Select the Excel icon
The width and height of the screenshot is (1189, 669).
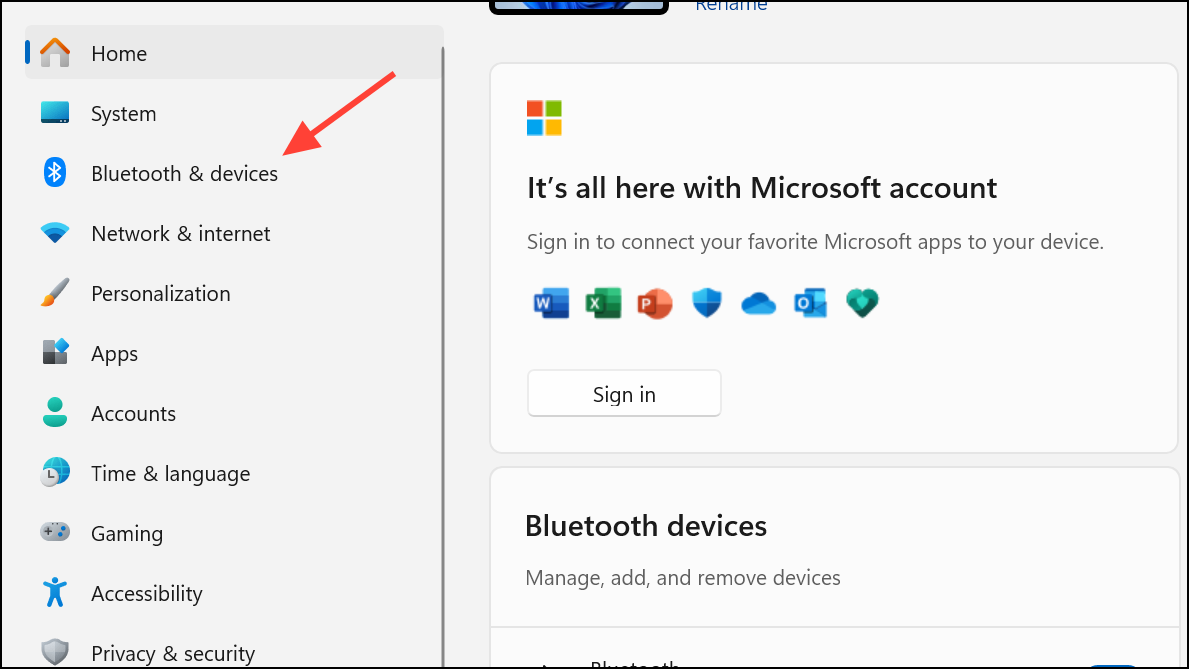(603, 302)
